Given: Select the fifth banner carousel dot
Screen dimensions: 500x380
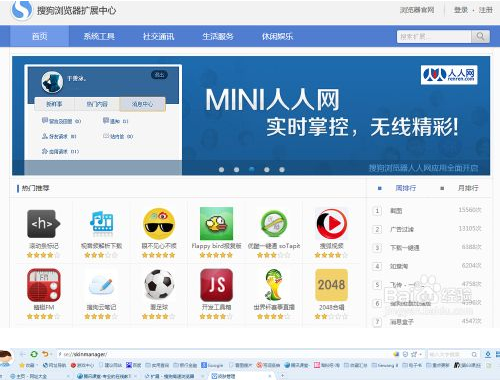Looking at the screenshot, I should pyautogui.click(x=282, y=170).
